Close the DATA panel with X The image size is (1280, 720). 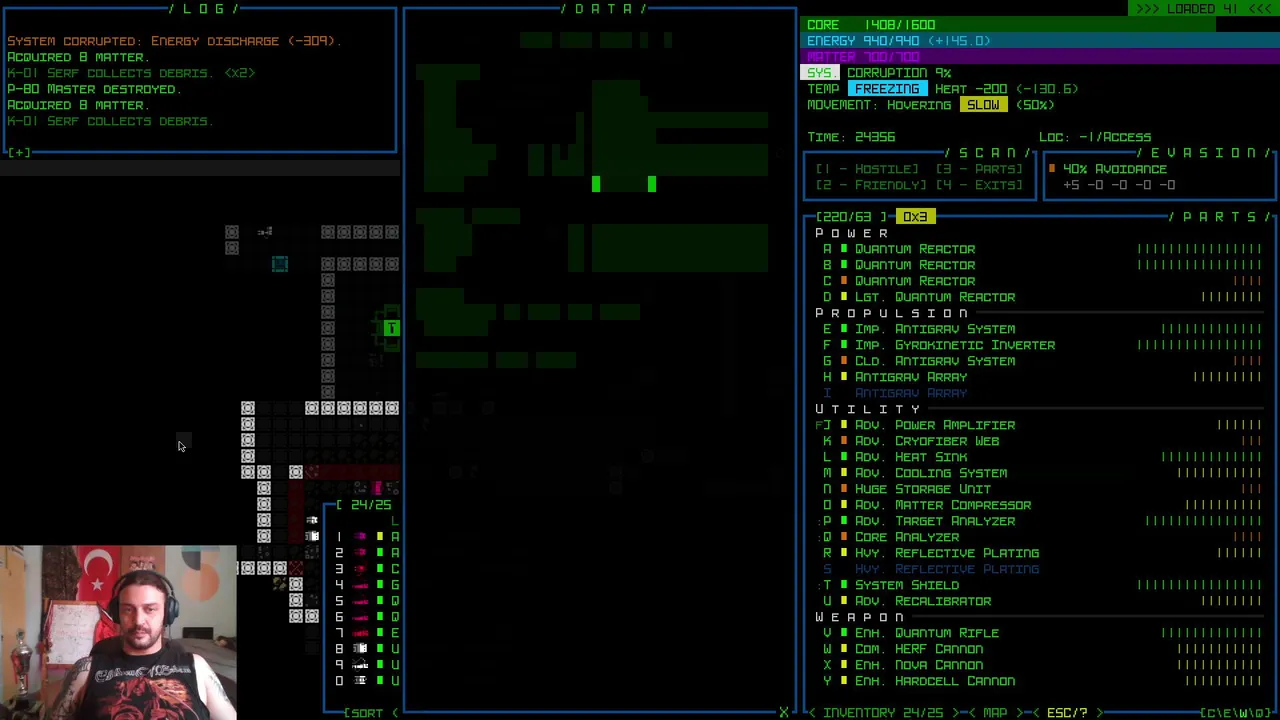(783, 713)
